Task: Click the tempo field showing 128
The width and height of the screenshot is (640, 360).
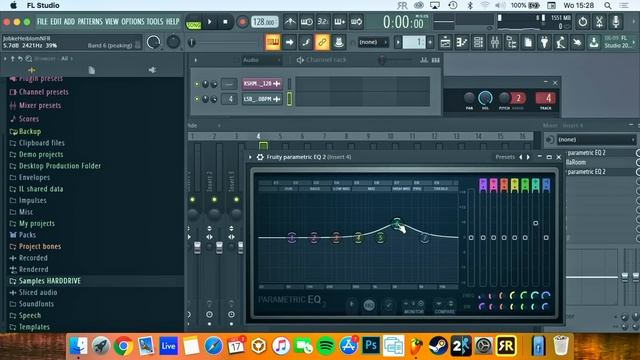Action: point(264,22)
